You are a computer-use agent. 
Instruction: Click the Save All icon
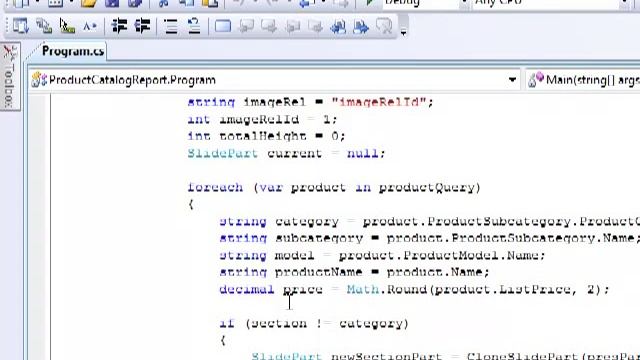point(135,3)
